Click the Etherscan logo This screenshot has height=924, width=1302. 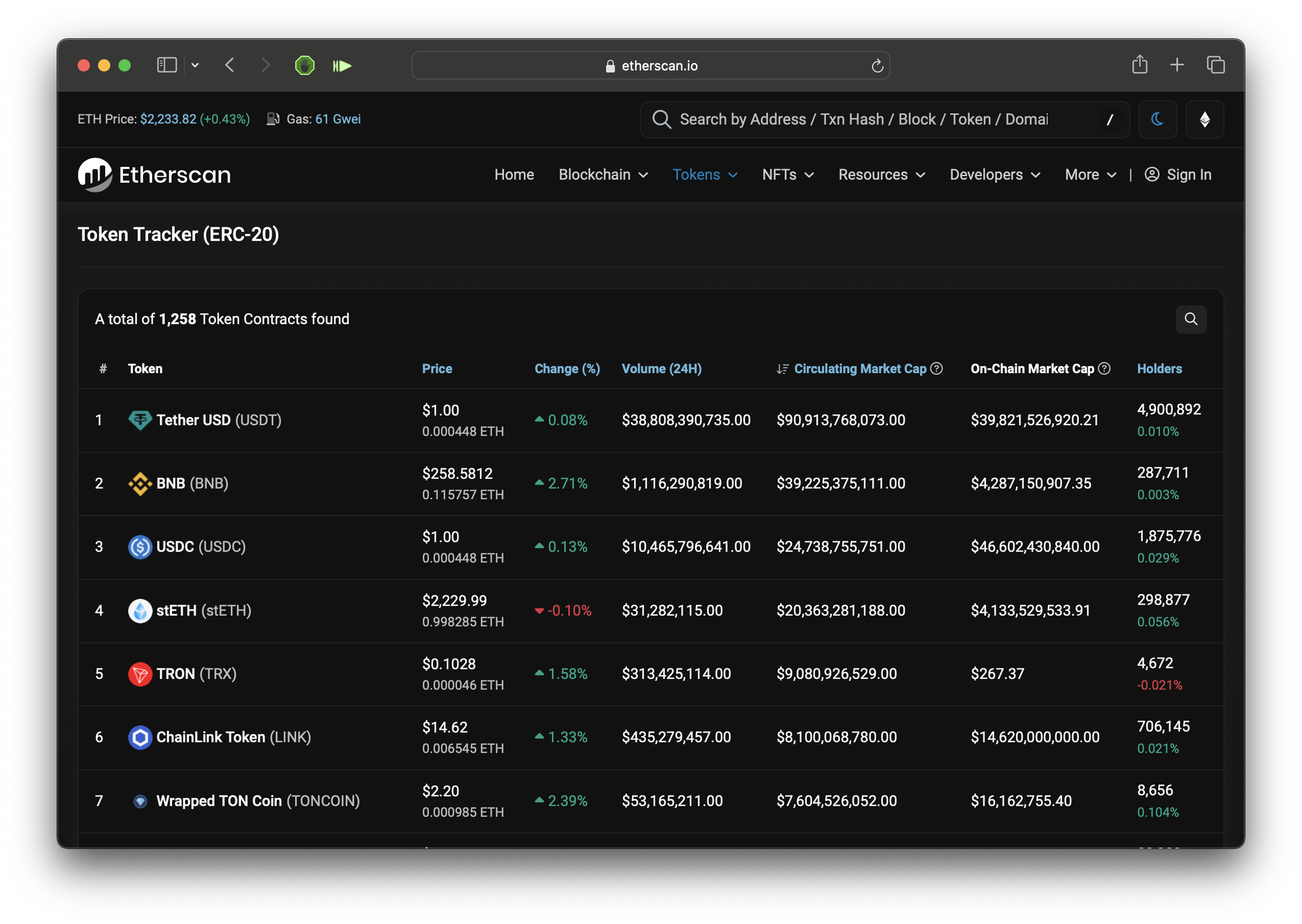tap(154, 175)
